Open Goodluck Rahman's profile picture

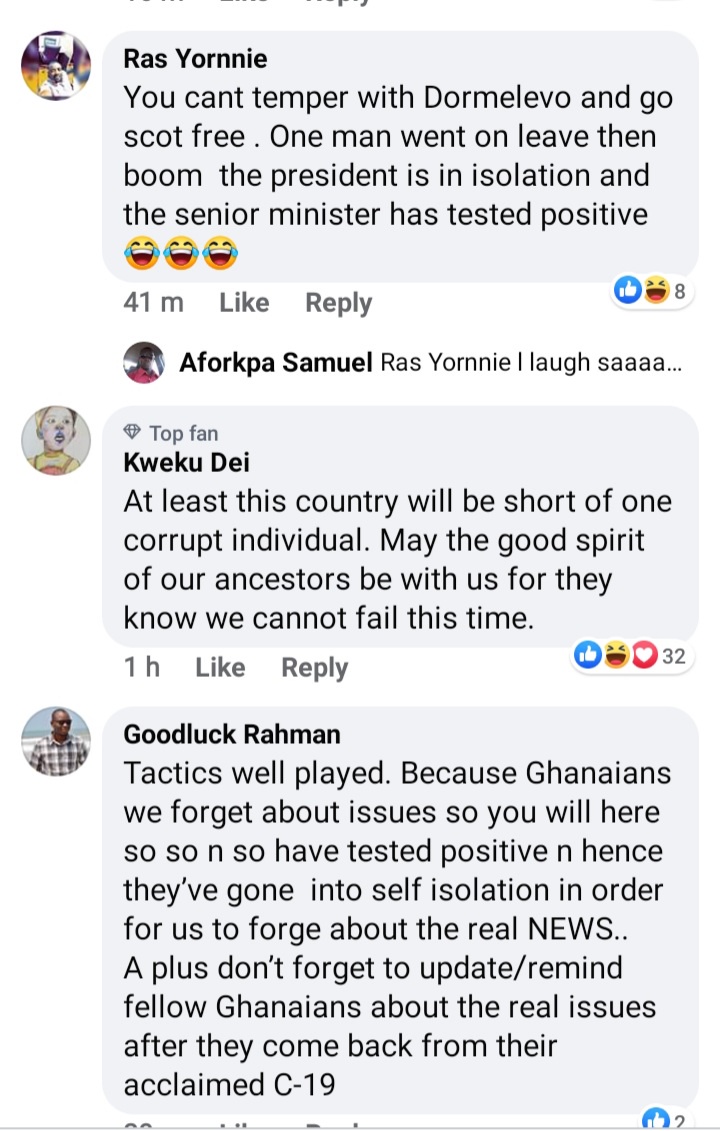pyautogui.click(x=56, y=742)
